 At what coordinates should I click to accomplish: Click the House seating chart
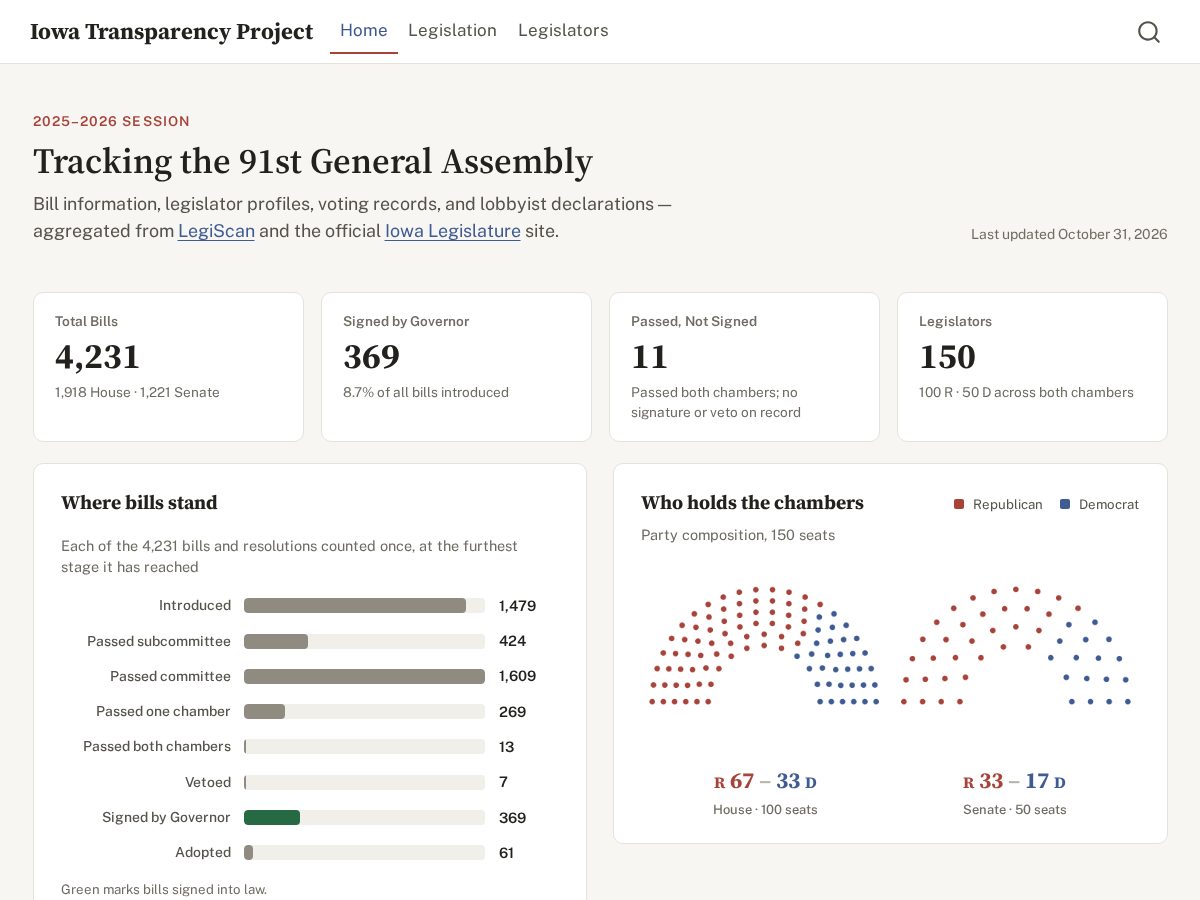point(765,647)
